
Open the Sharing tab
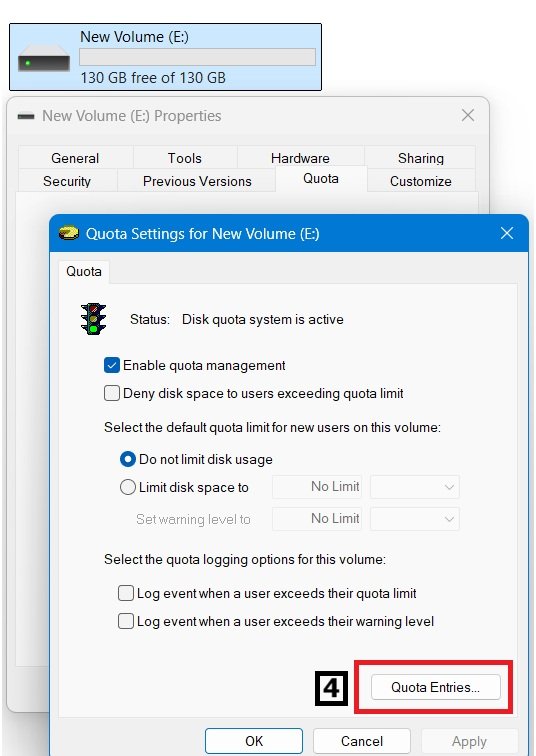point(420,158)
